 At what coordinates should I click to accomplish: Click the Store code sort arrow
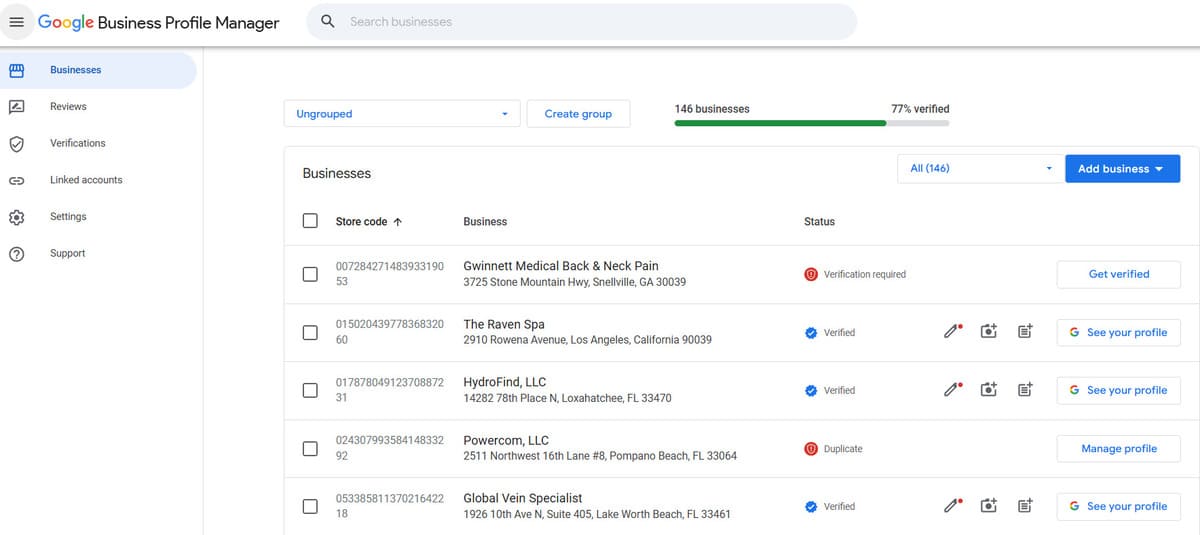click(398, 222)
